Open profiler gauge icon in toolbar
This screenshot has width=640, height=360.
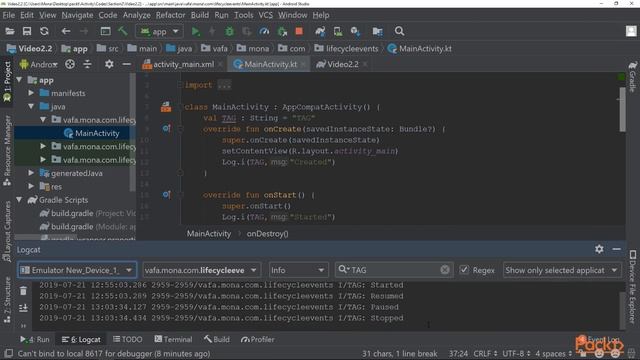point(264,31)
